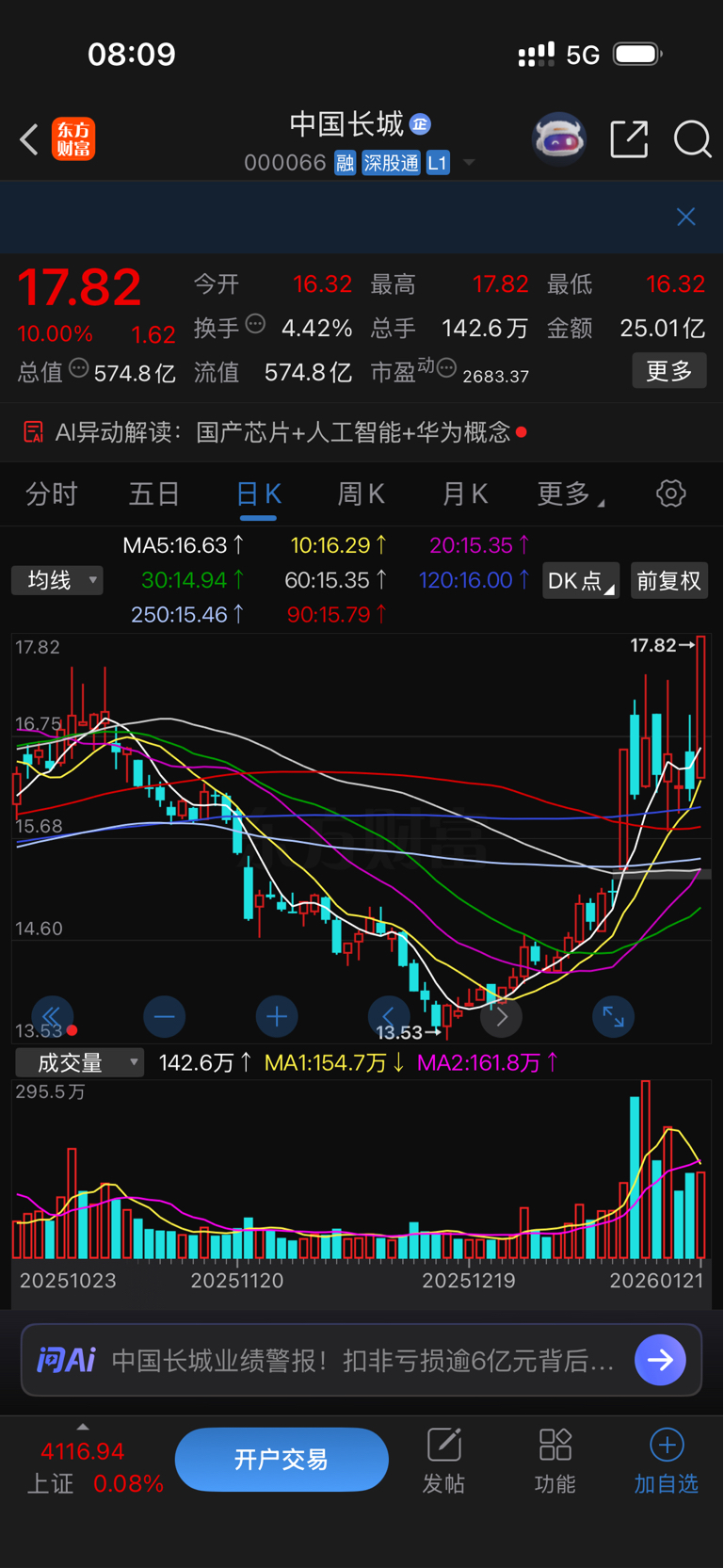Tap the 问Ai input bar
724x1568 pixels.
[x=362, y=1361]
